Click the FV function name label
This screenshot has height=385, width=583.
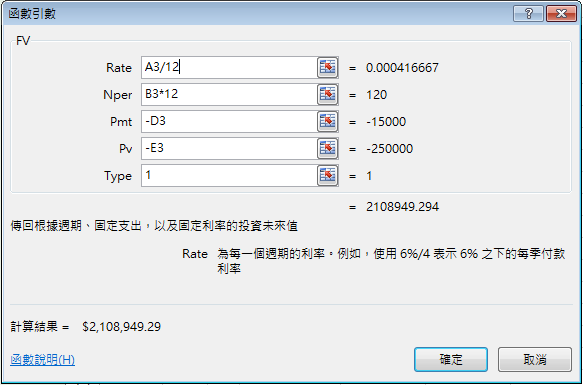pos(23,41)
